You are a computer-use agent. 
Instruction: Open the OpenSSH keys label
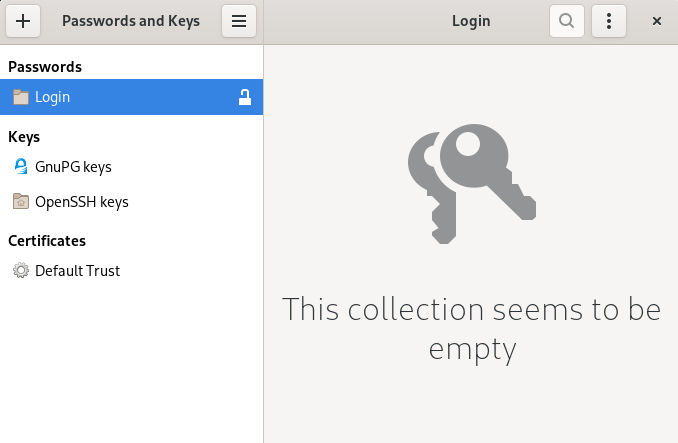(x=82, y=202)
